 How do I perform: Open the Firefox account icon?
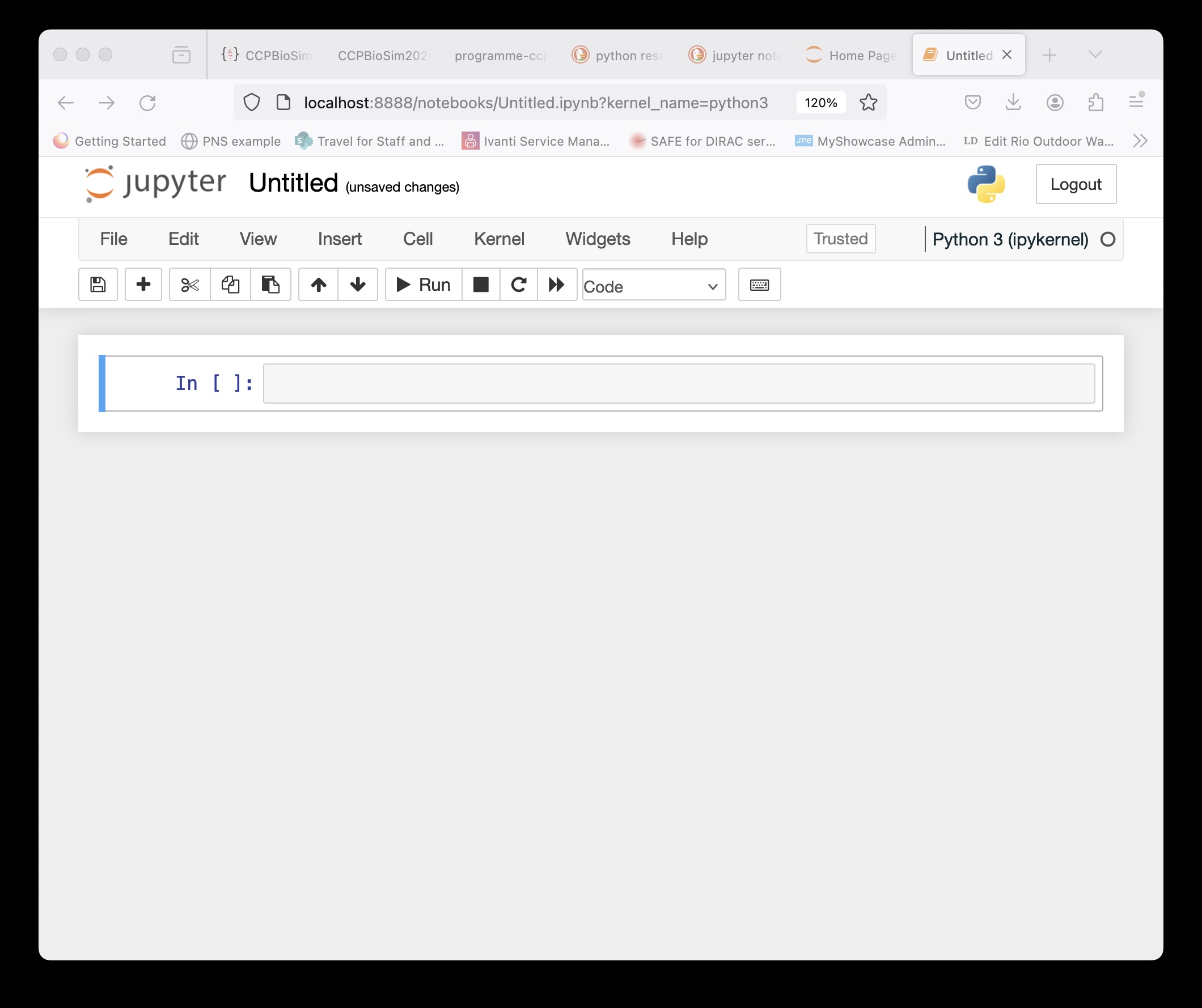pos(1055,103)
